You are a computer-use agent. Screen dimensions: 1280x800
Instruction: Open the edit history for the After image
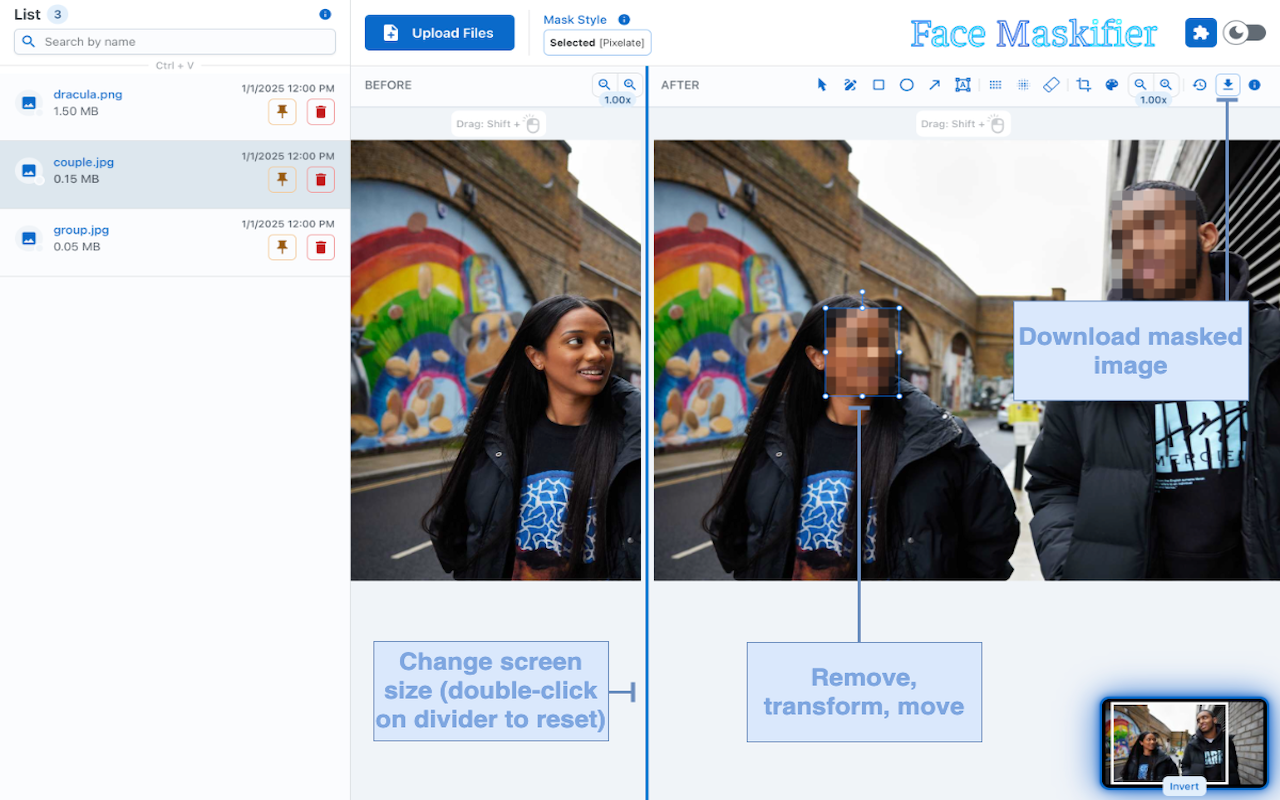point(1199,85)
